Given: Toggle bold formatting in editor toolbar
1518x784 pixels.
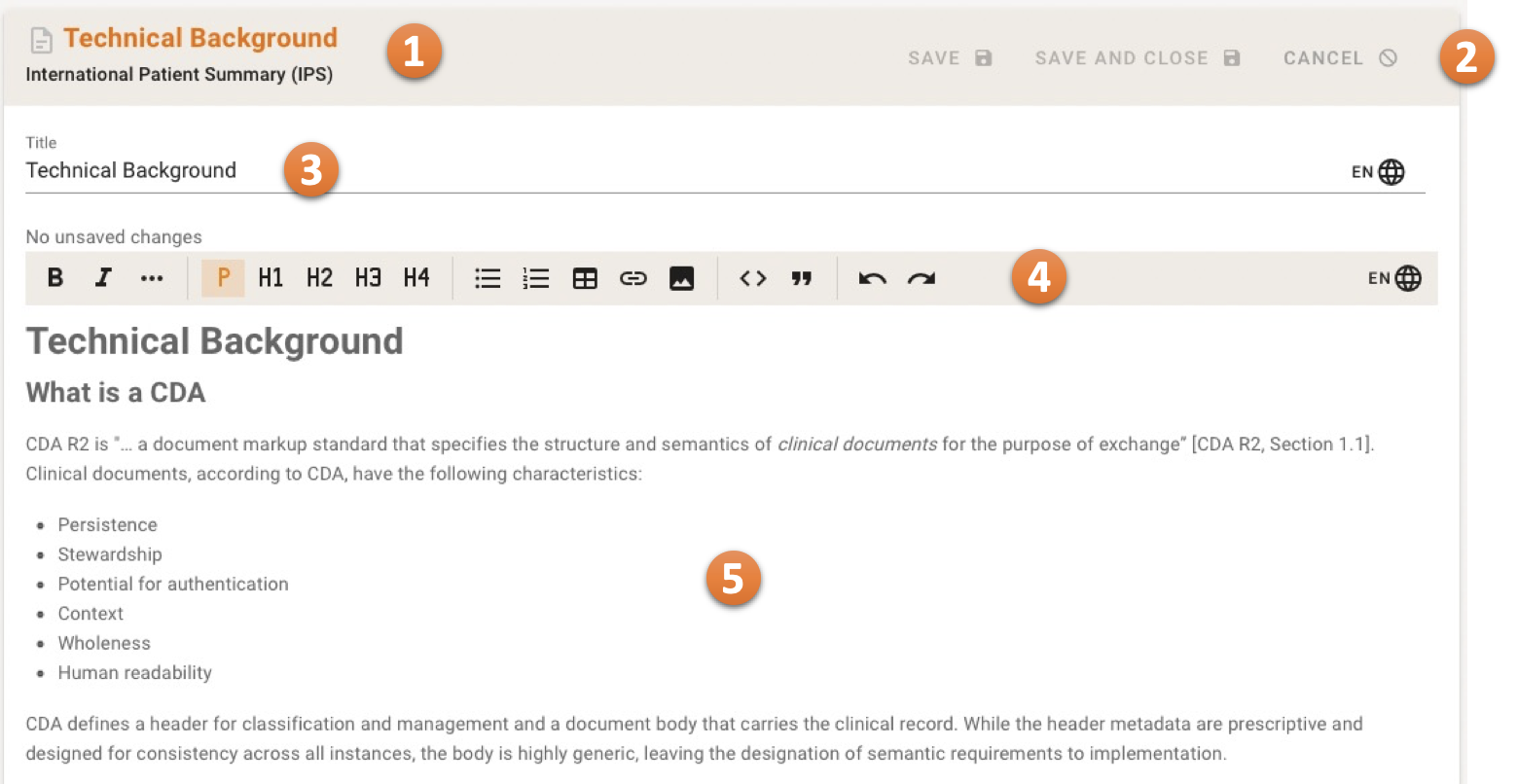Looking at the screenshot, I should tap(55, 278).
